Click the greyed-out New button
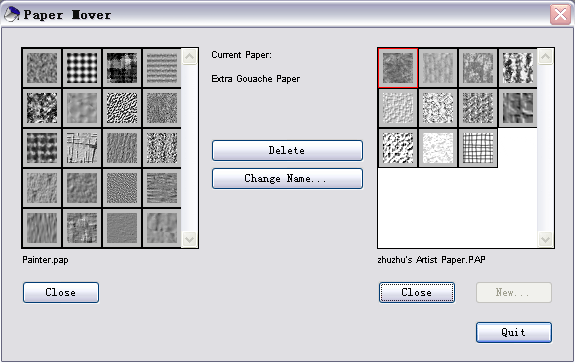 tap(514, 292)
